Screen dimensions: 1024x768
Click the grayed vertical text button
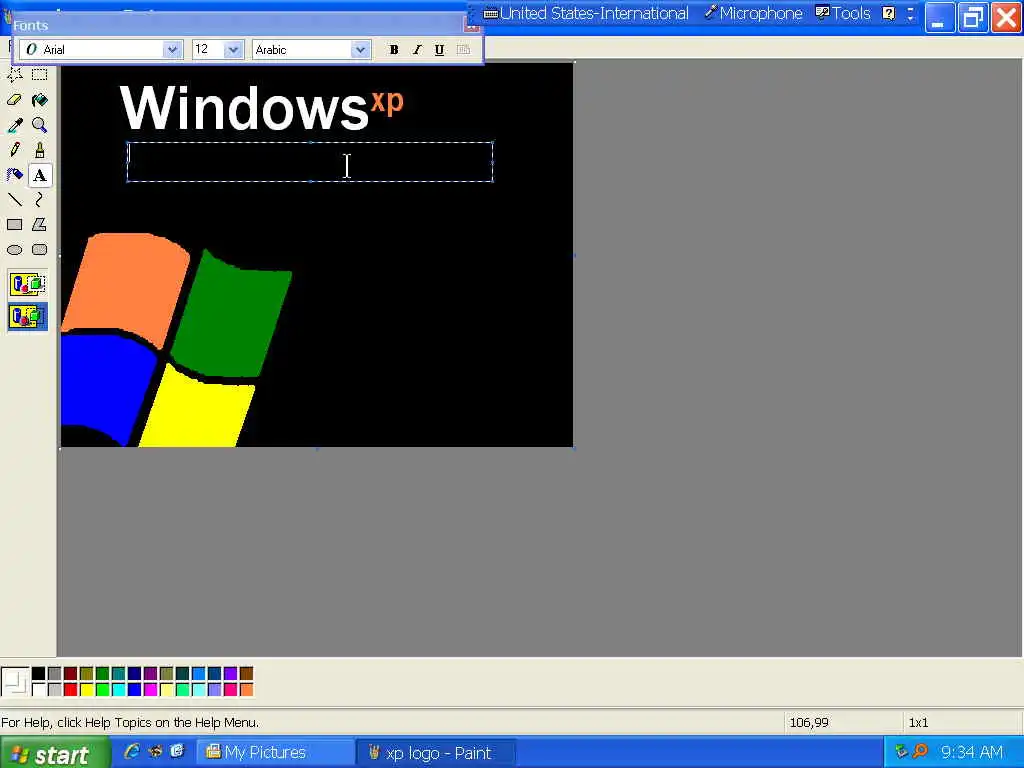pyautogui.click(x=463, y=50)
